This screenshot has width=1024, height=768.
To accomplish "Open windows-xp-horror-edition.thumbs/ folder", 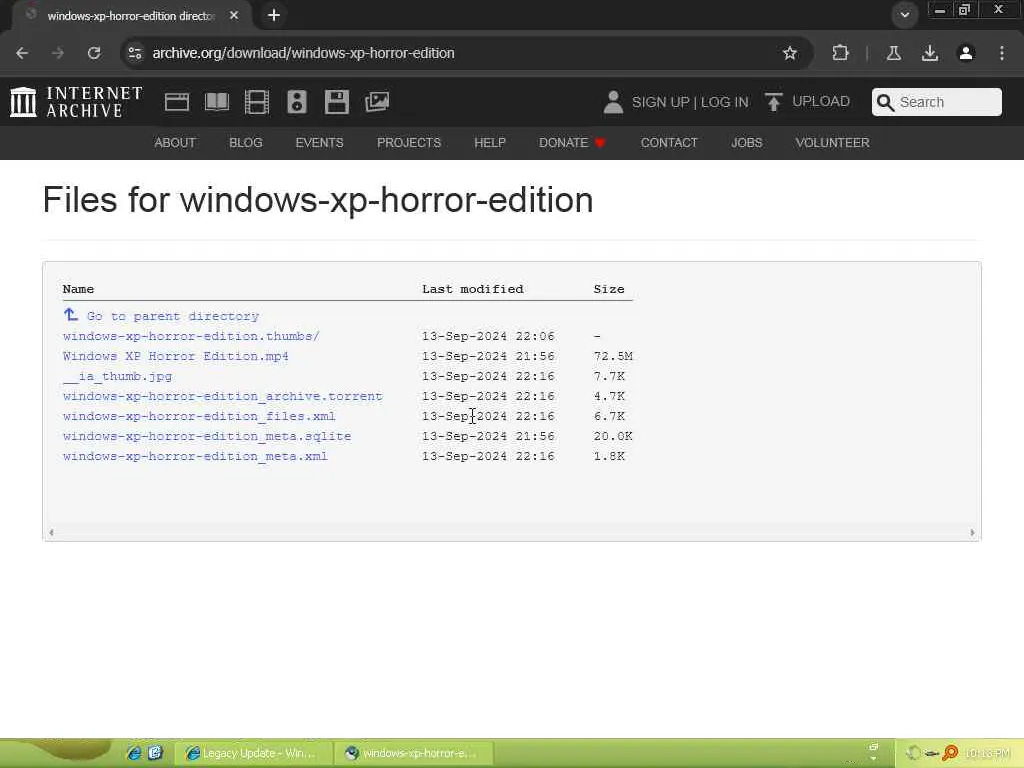I will click(191, 336).
